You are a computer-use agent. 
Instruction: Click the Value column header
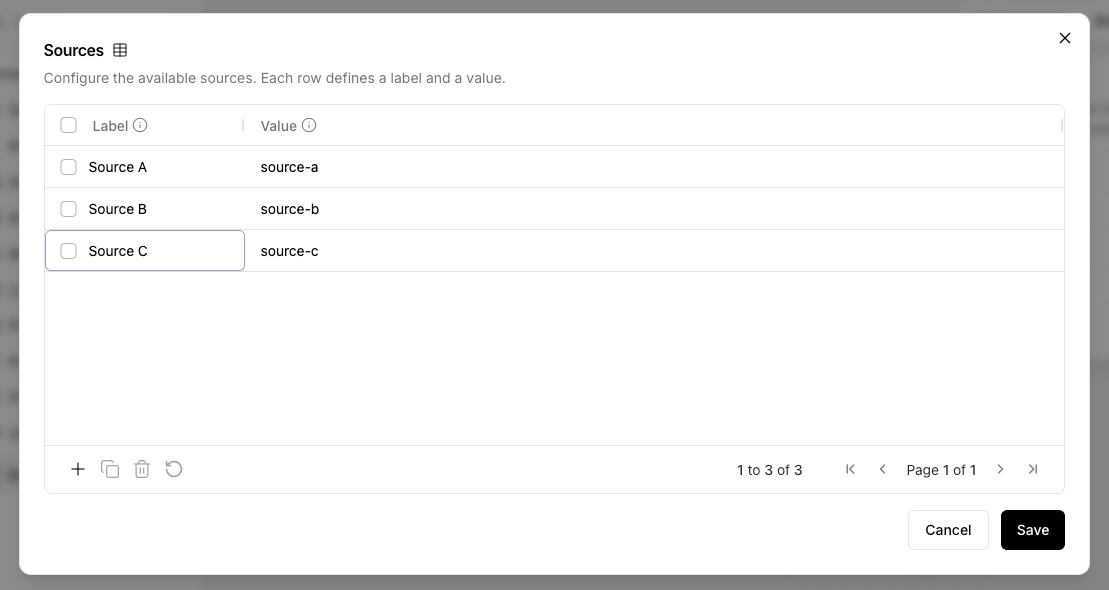(x=278, y=125)
